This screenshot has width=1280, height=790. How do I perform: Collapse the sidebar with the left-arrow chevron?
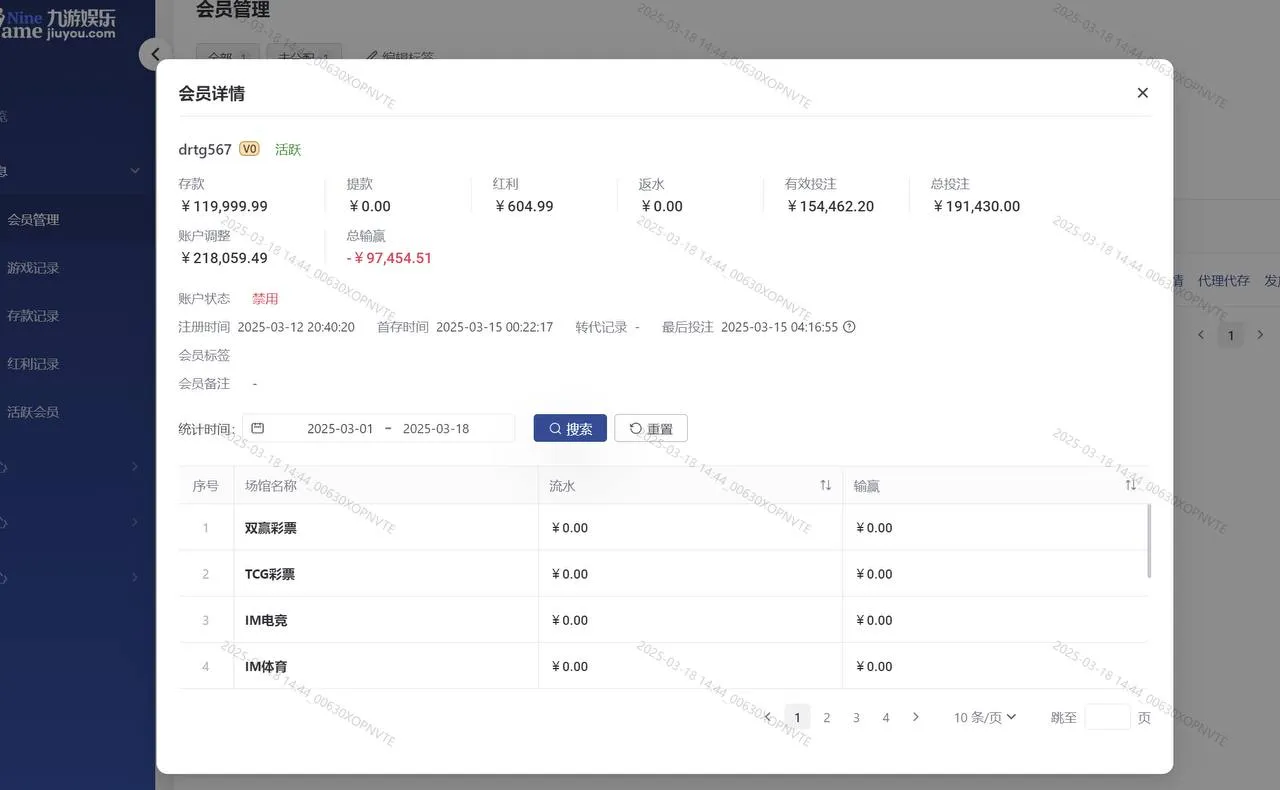coord(155,54)
